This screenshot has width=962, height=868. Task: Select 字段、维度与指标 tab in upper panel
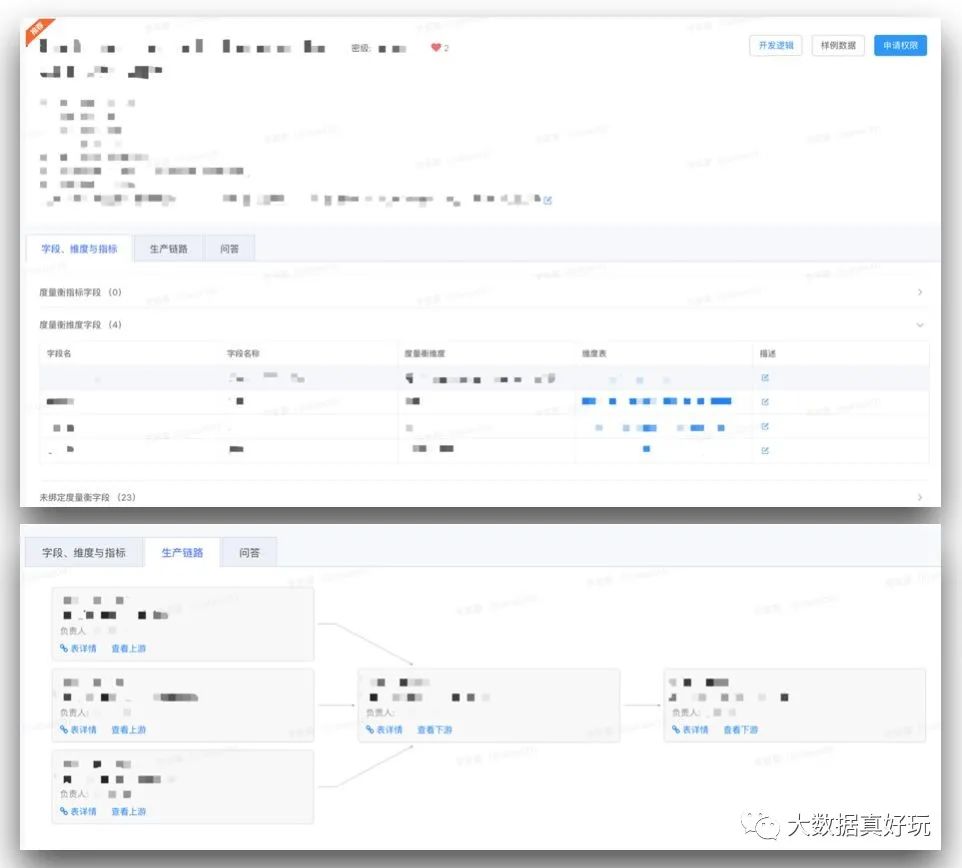coord(79,248)
